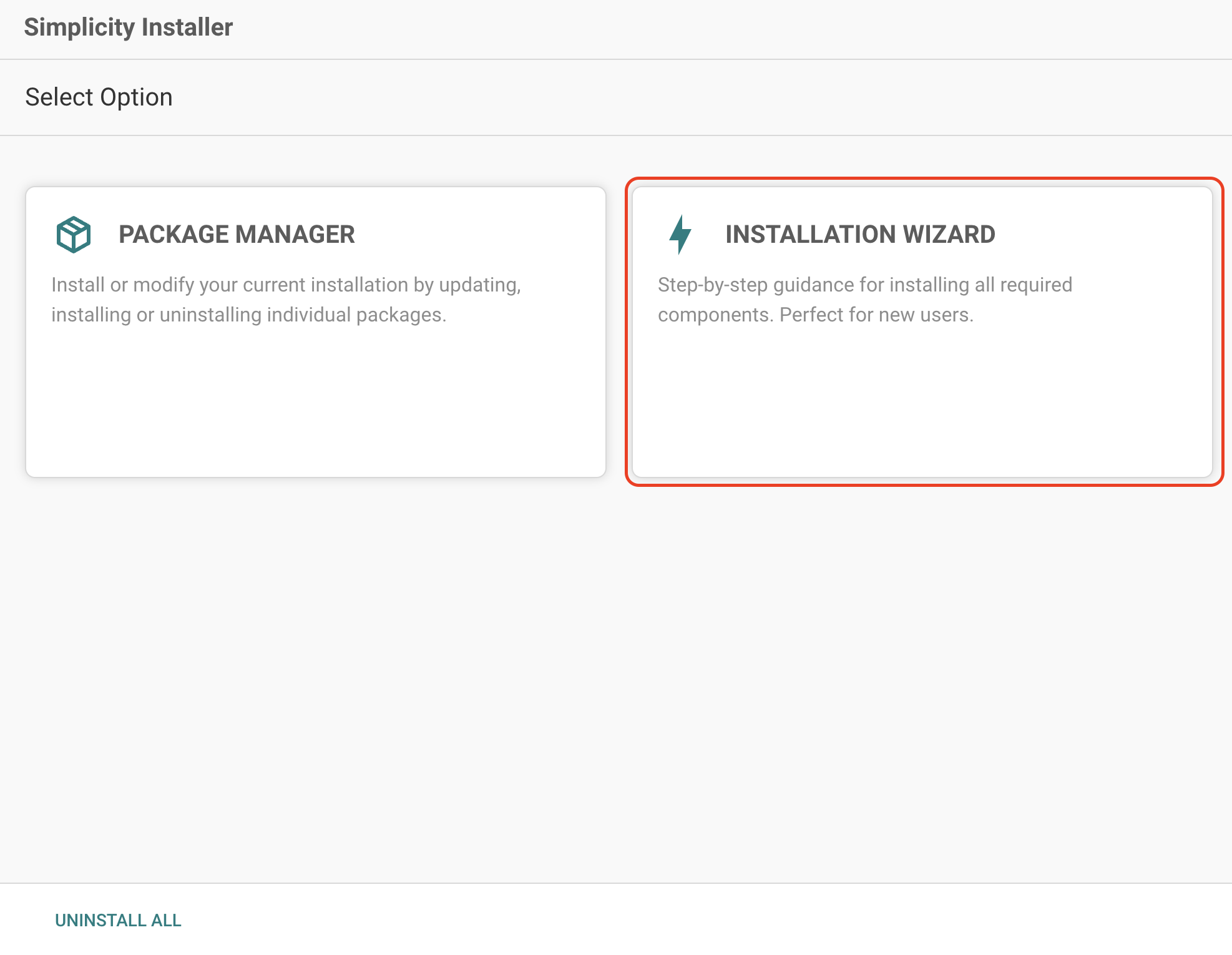Click the icon beside PACKAGE MANAGER heading
This screenshot has width=1232, height=955.
pyautogui.click(x=74, y=235)
